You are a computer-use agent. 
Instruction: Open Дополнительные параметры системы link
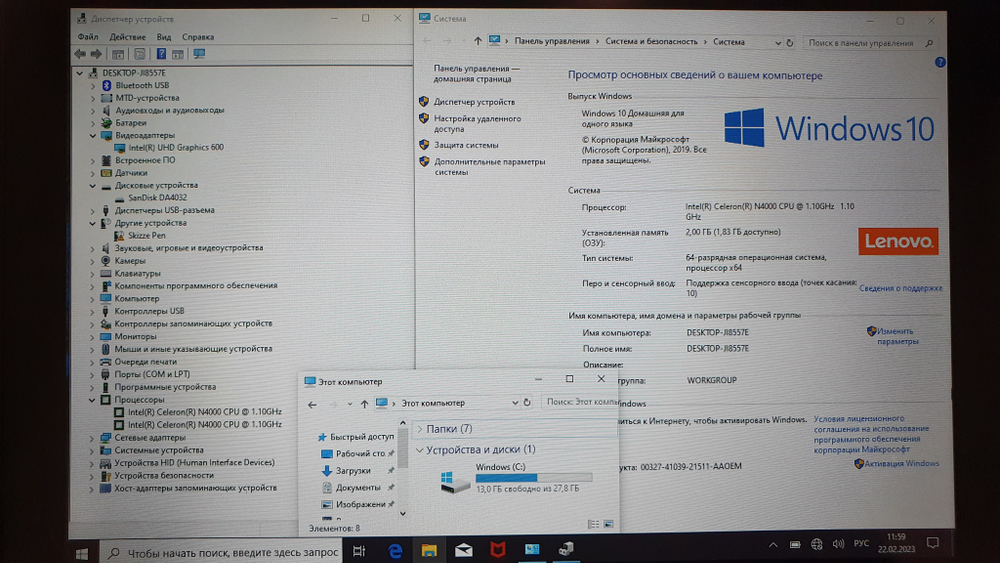pos(489,167)
